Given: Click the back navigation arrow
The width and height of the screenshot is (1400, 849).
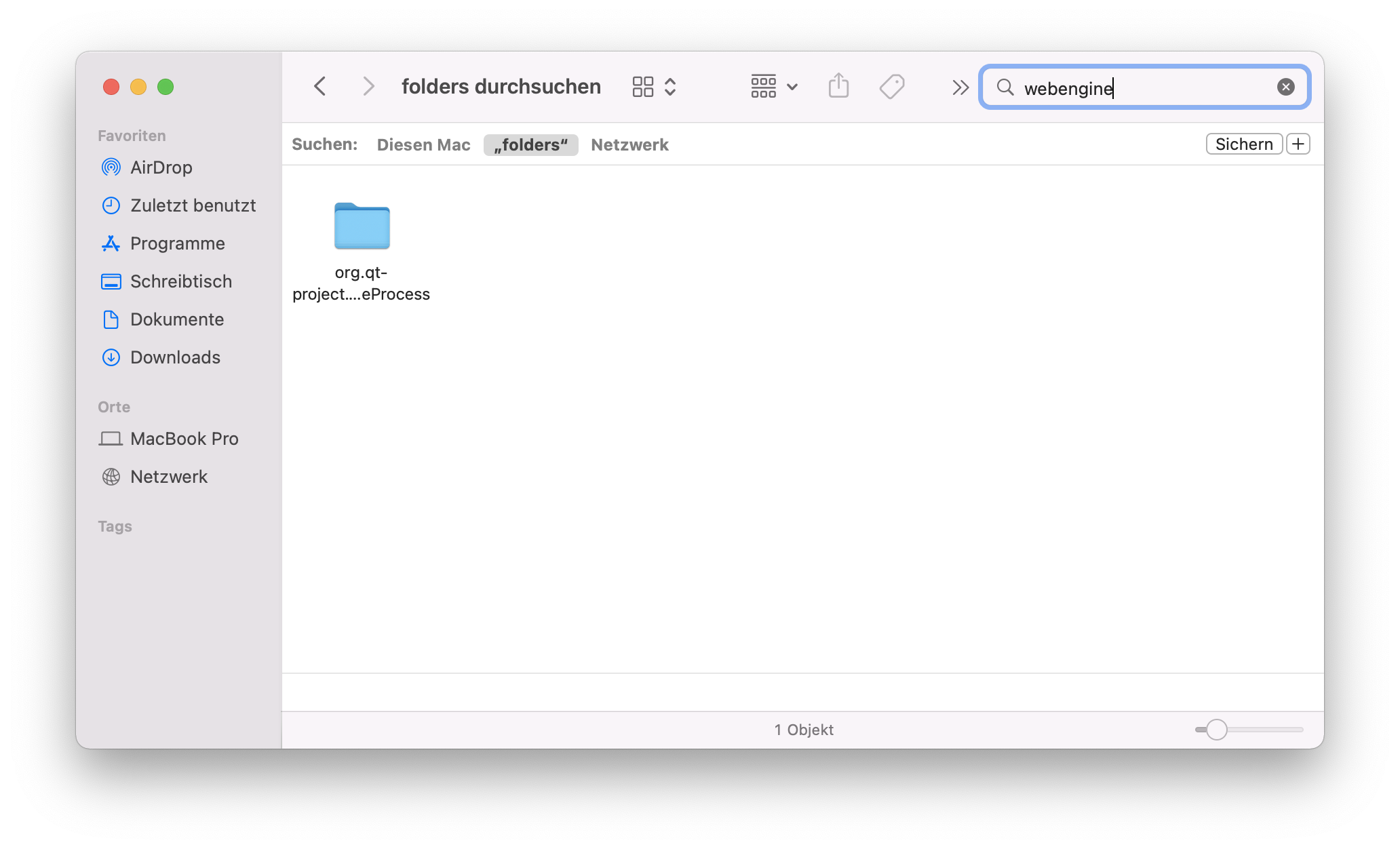Looking at the screenshot, I should point(320,87).
